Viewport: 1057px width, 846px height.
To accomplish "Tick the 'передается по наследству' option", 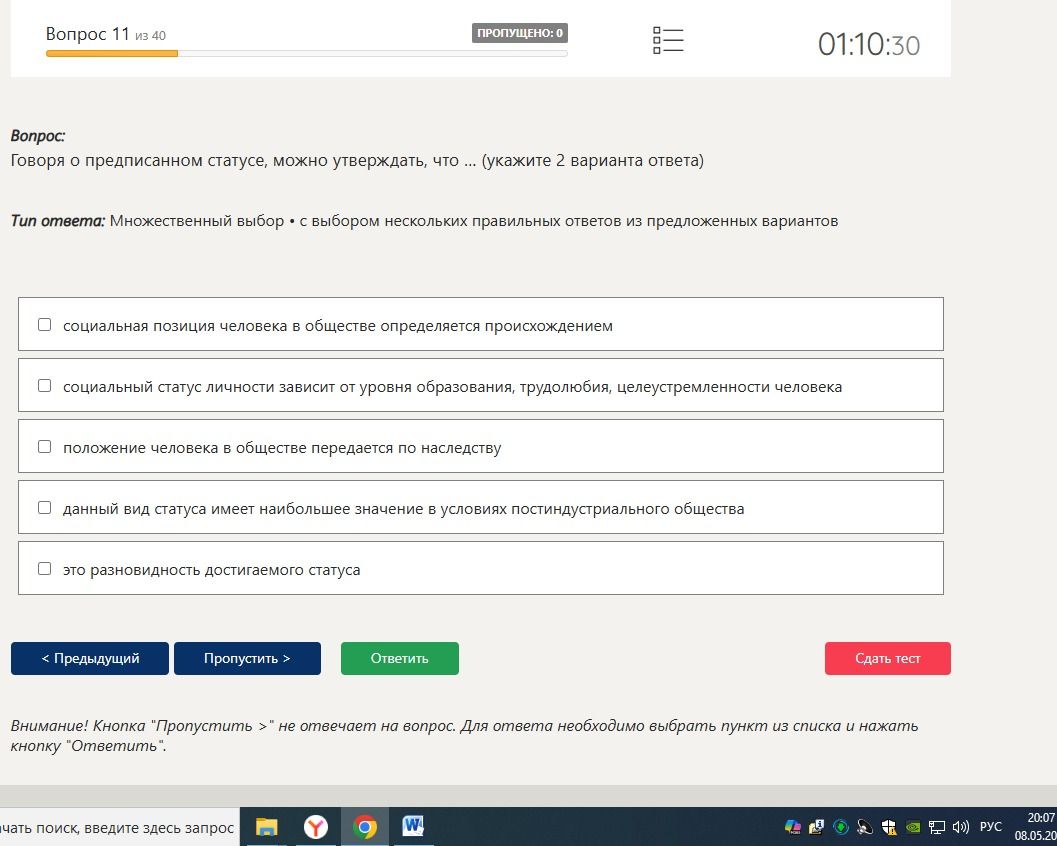I will 44,447.
